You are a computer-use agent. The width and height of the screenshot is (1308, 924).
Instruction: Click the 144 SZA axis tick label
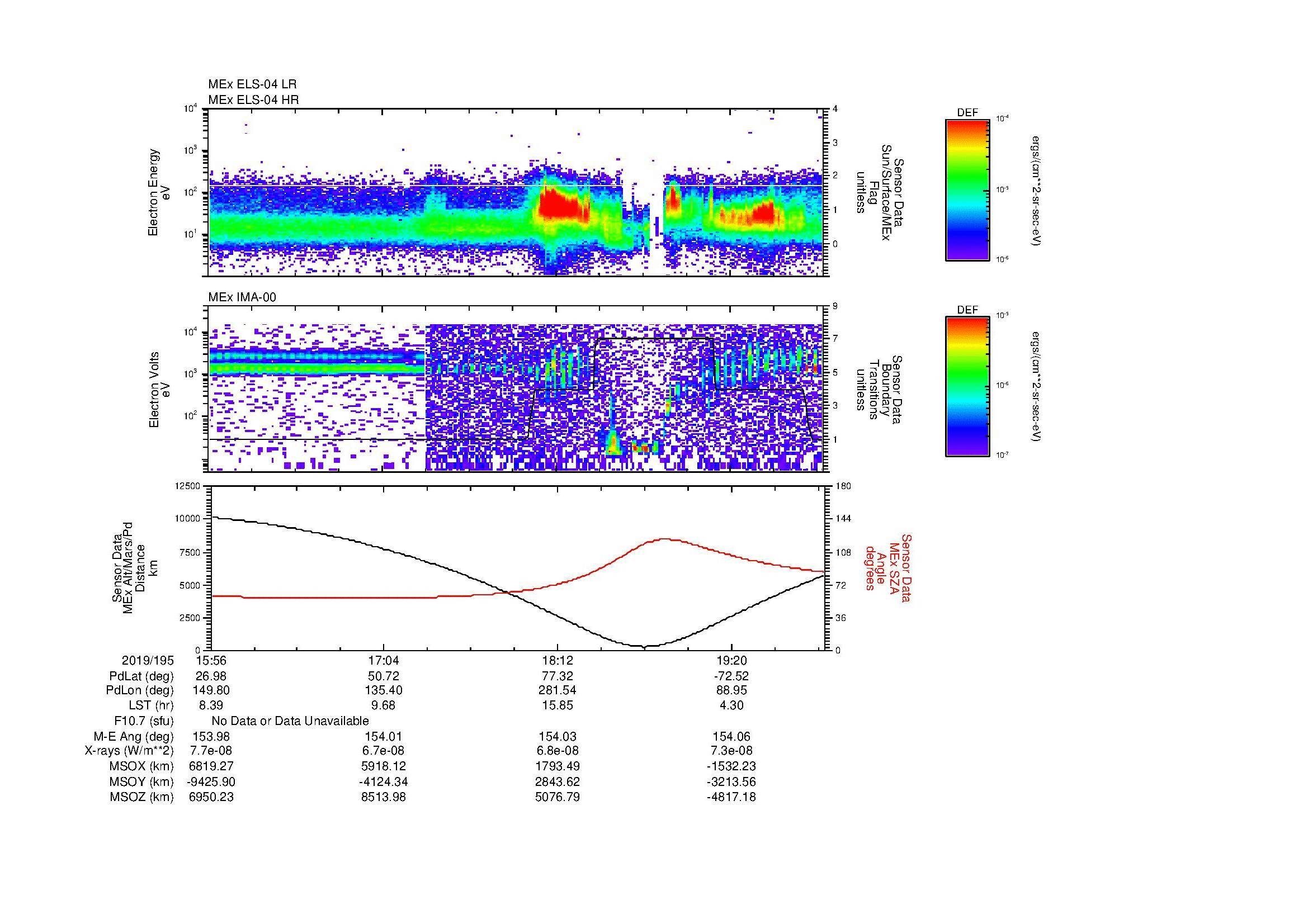(x=844, y=519)
